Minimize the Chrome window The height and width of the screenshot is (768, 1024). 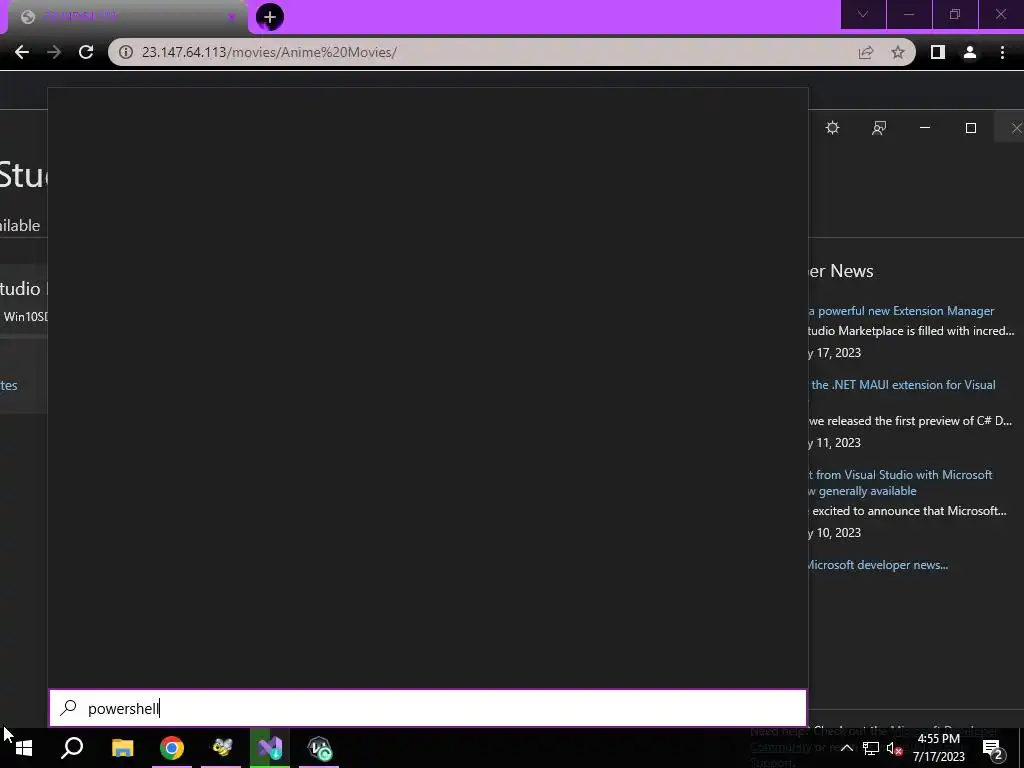(x=908, y=14)
